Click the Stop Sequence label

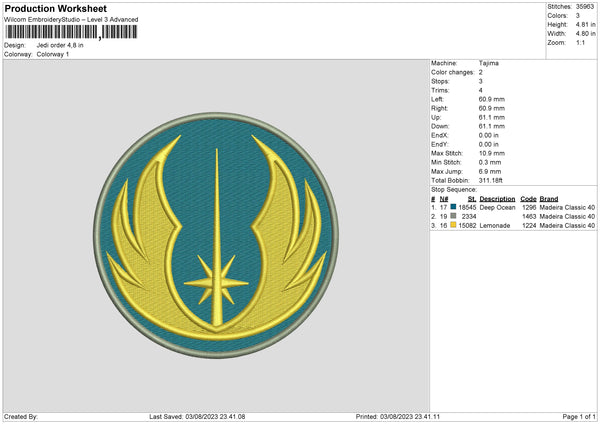454,190
